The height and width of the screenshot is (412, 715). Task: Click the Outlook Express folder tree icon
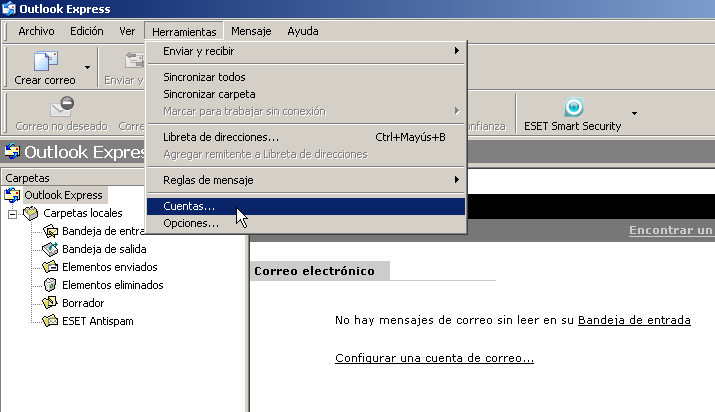(12, 195)
